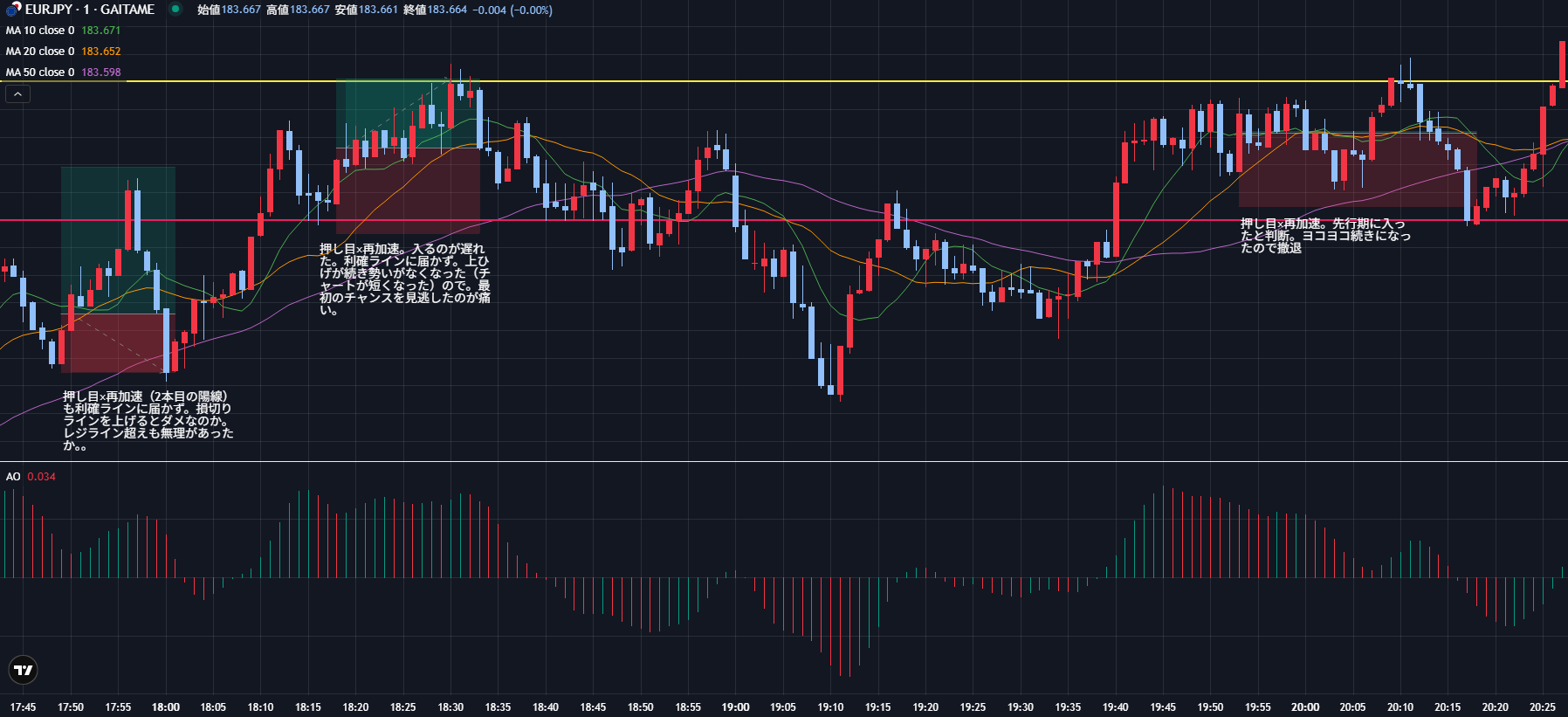Select the MA 10 close indicator legend

(x=40, y=31)
